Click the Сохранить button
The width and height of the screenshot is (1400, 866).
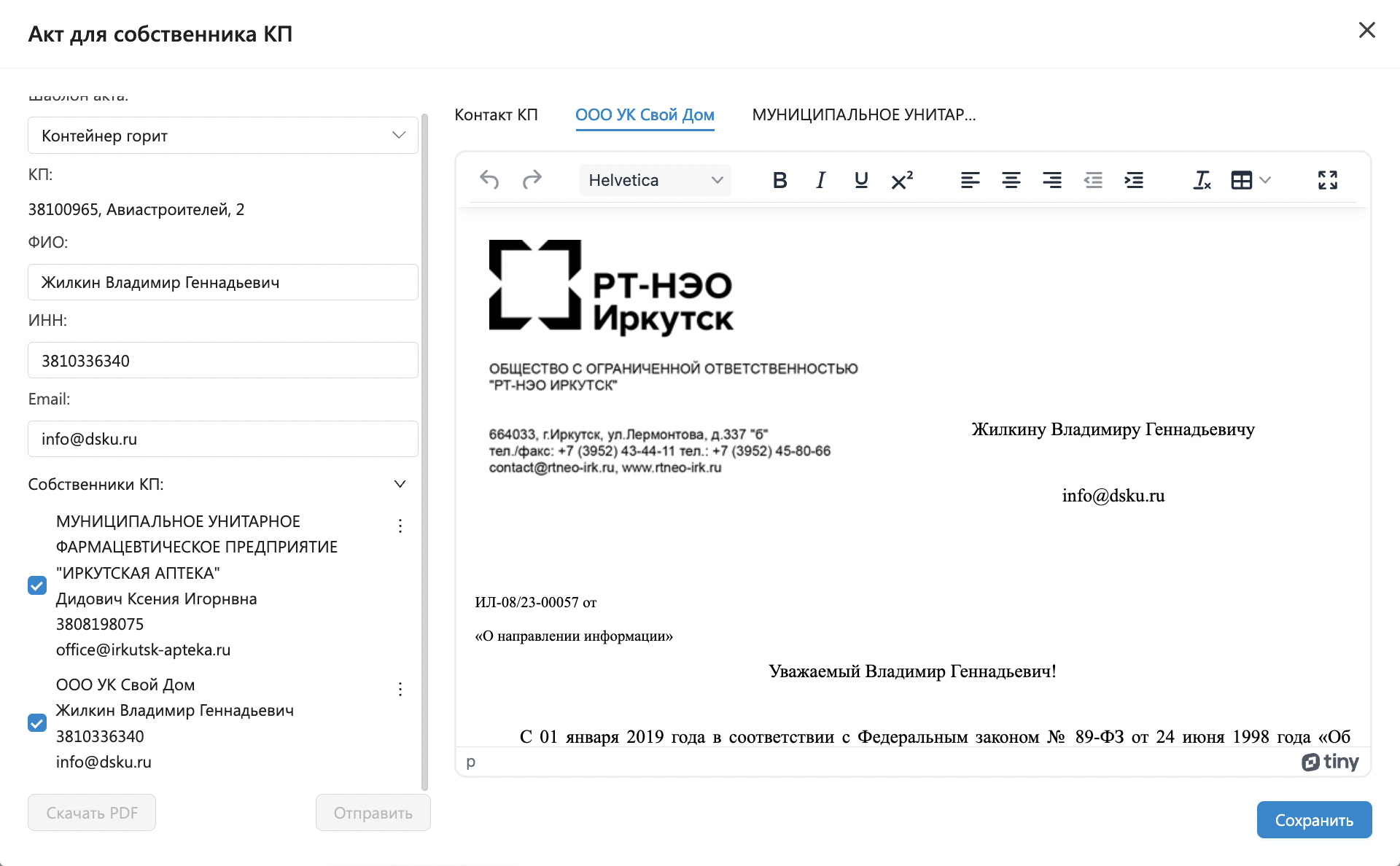[1314, 820]
